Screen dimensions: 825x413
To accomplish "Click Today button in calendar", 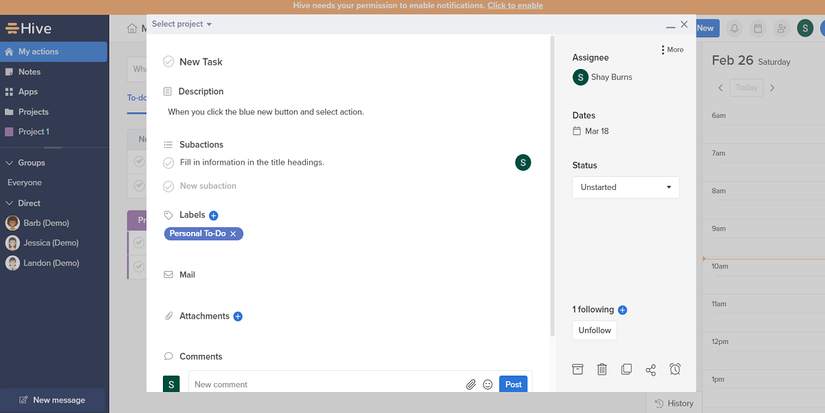I will point(746,88).
